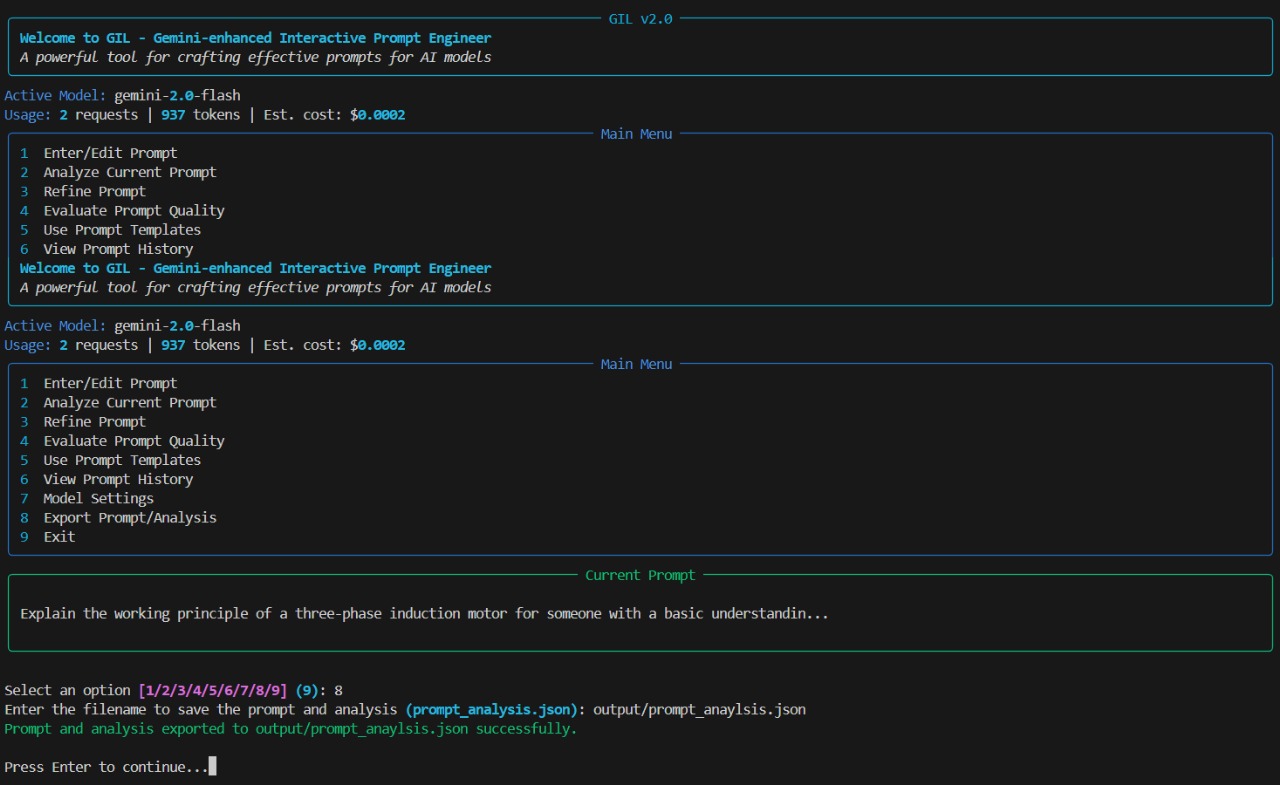Click the first "937 tokens" usage figure

(201, 115)
